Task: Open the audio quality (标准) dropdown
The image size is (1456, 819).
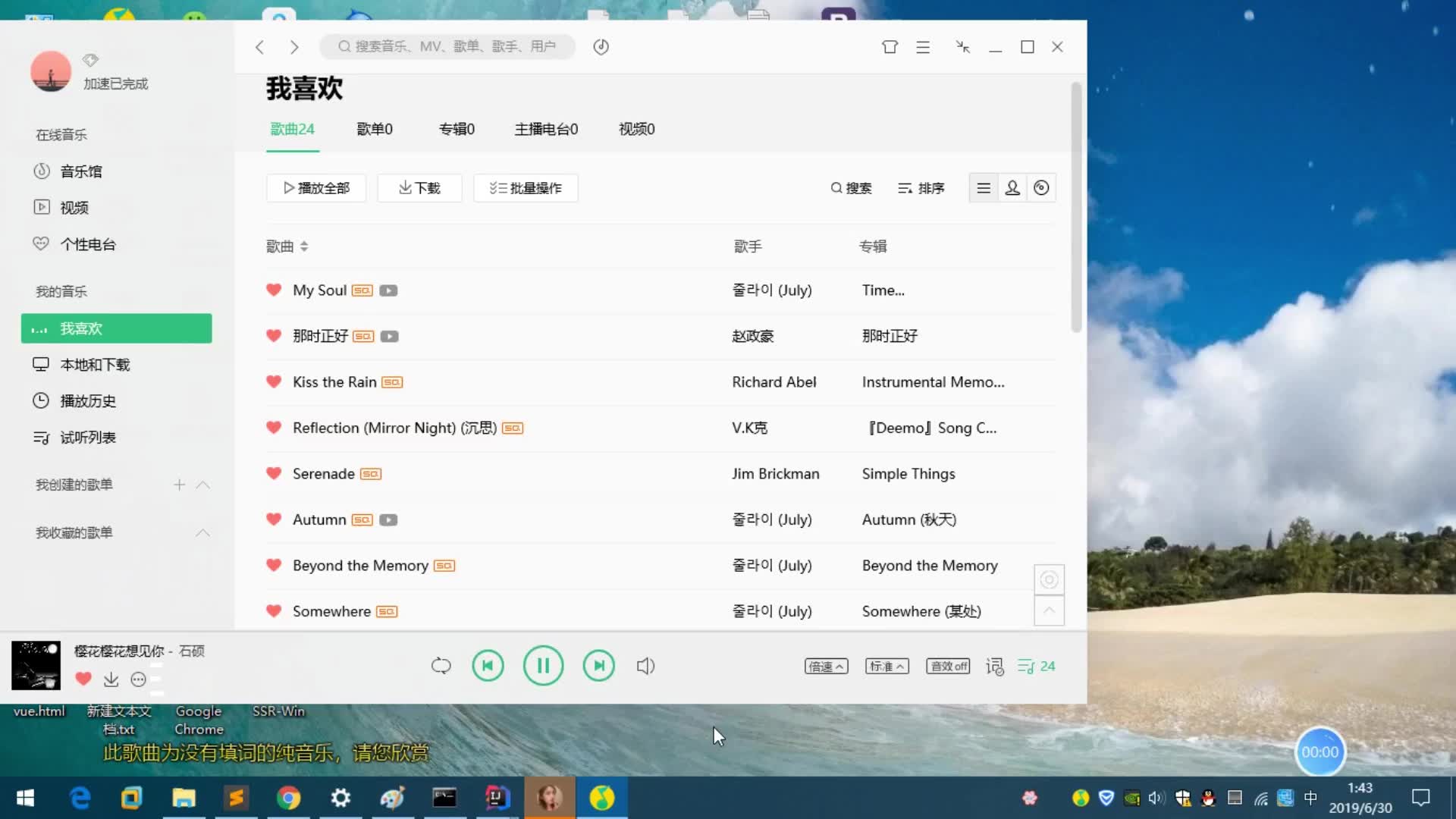Action: [x=886, y=666]
